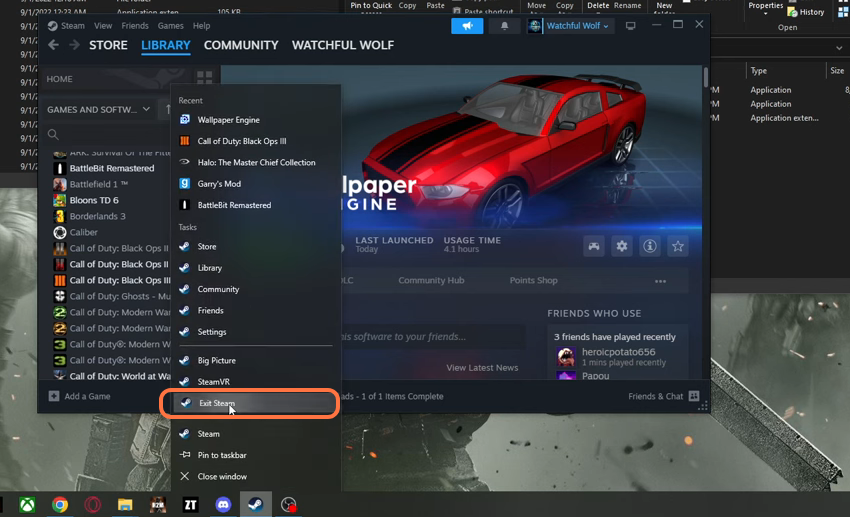Click Add a Game button

[79, 396]
